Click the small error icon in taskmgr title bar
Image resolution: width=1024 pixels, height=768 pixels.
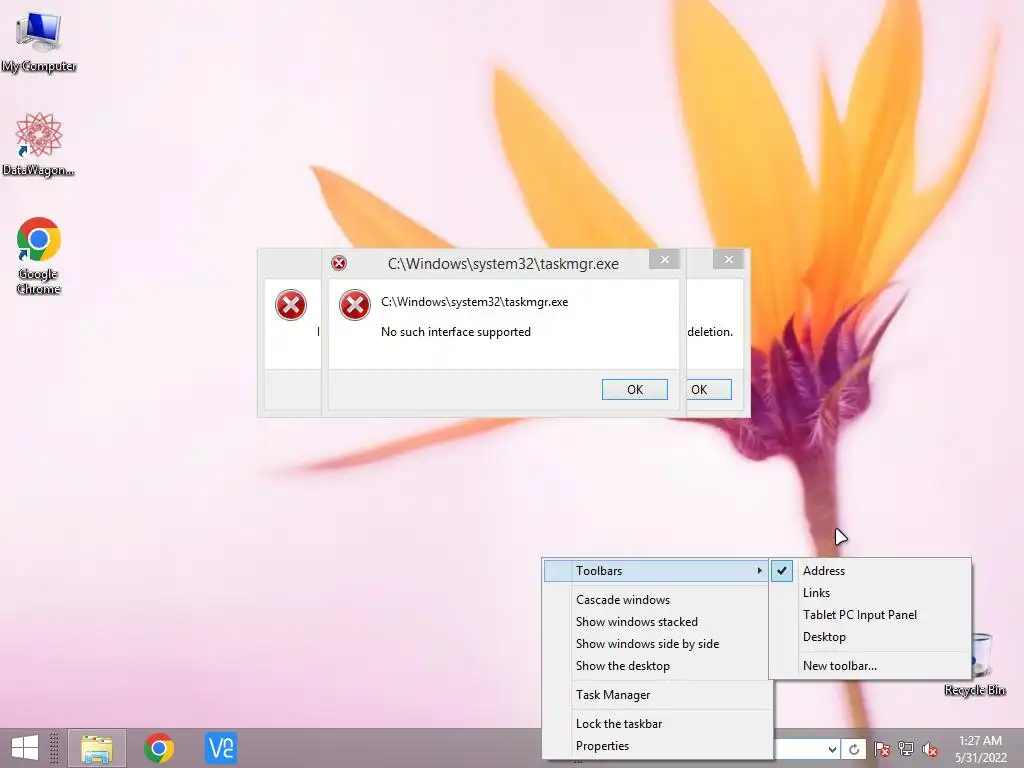(x=339, y=263)
